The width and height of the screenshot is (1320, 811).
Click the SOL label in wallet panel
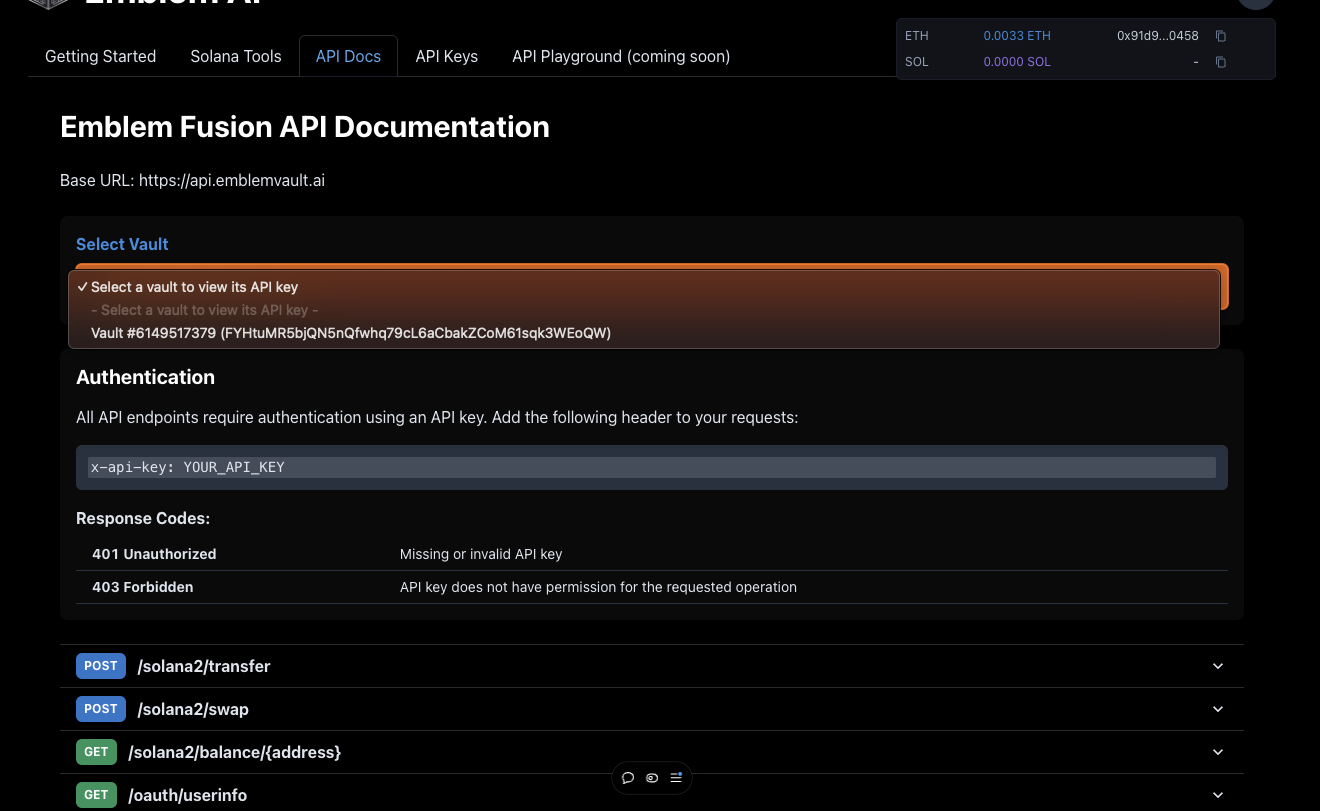(917, 62)
